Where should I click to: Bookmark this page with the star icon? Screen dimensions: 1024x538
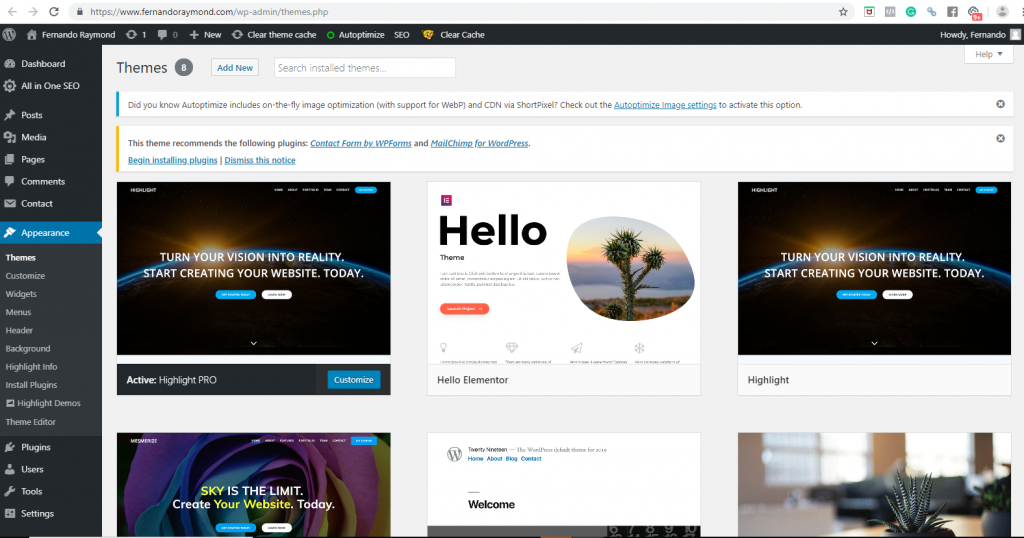pos(843,12)
